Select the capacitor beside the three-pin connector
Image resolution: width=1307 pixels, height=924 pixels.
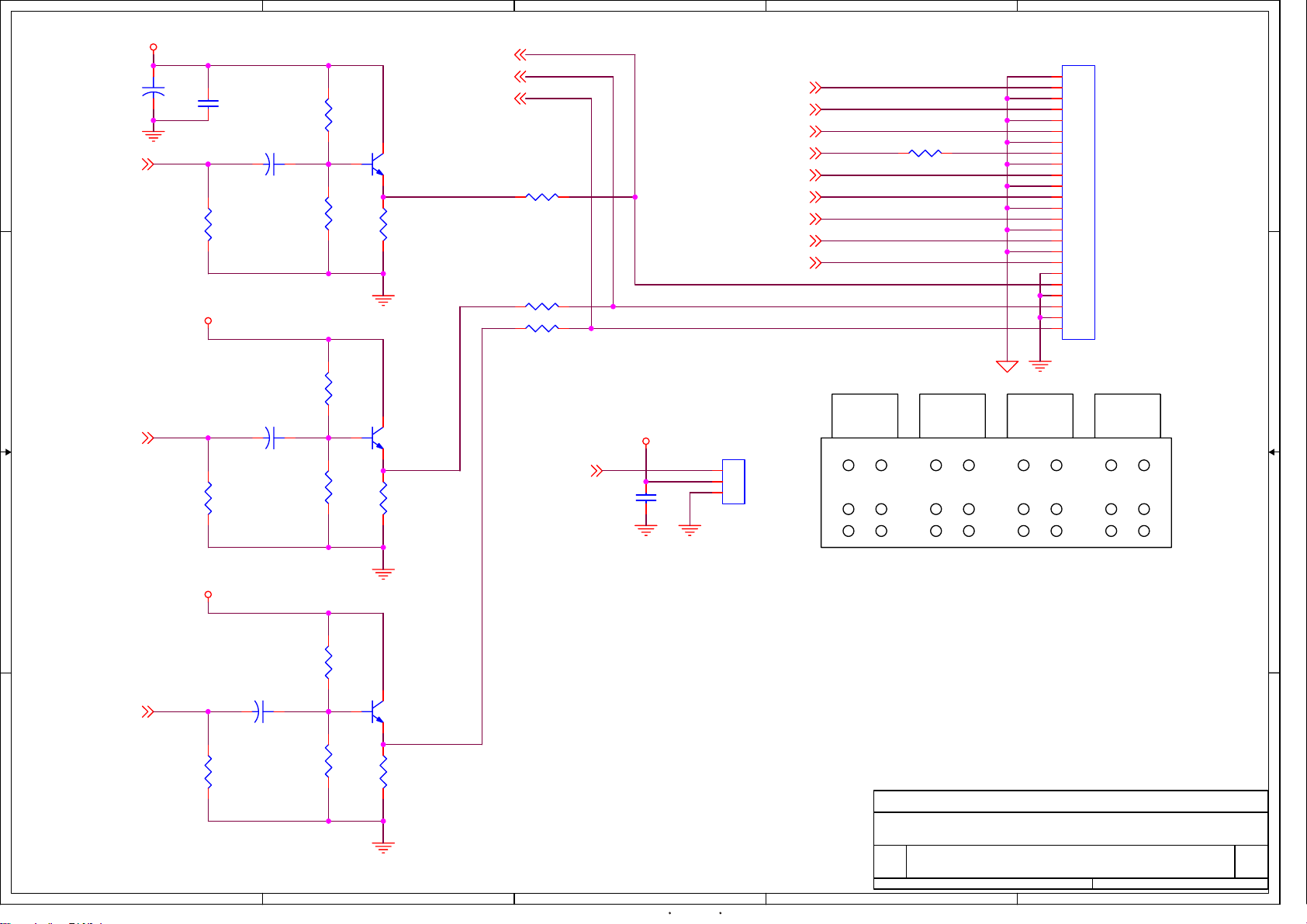coord(645,497)
